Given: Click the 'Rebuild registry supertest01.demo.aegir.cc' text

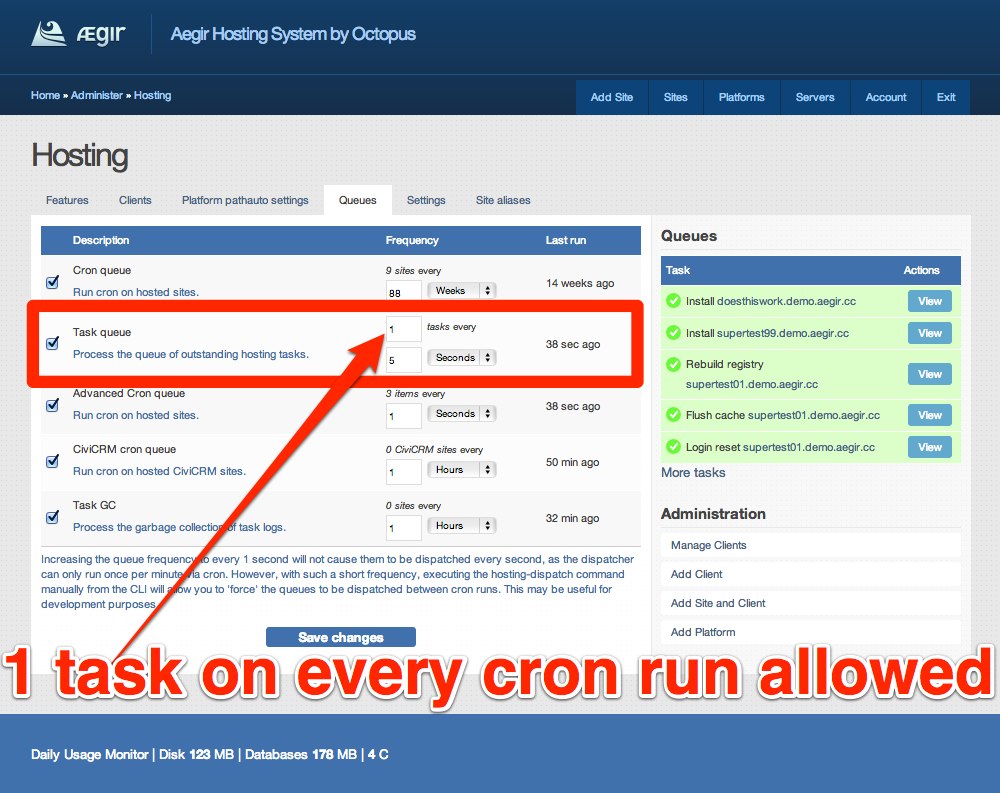Looking at the screenshot, I should pyautogui.click(x=752, y=374).
